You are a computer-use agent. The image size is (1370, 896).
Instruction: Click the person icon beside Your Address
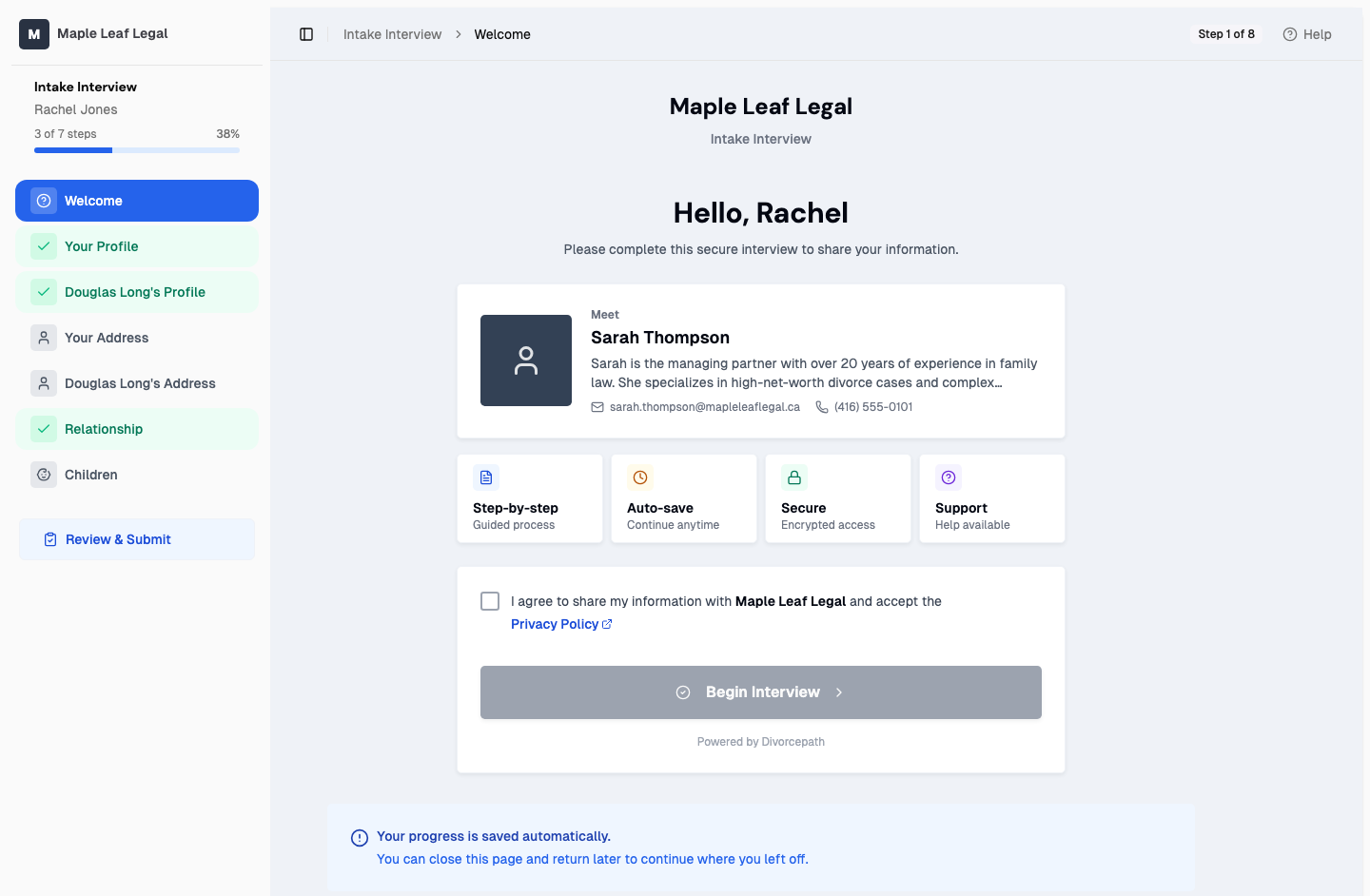(x=44, y=338)
